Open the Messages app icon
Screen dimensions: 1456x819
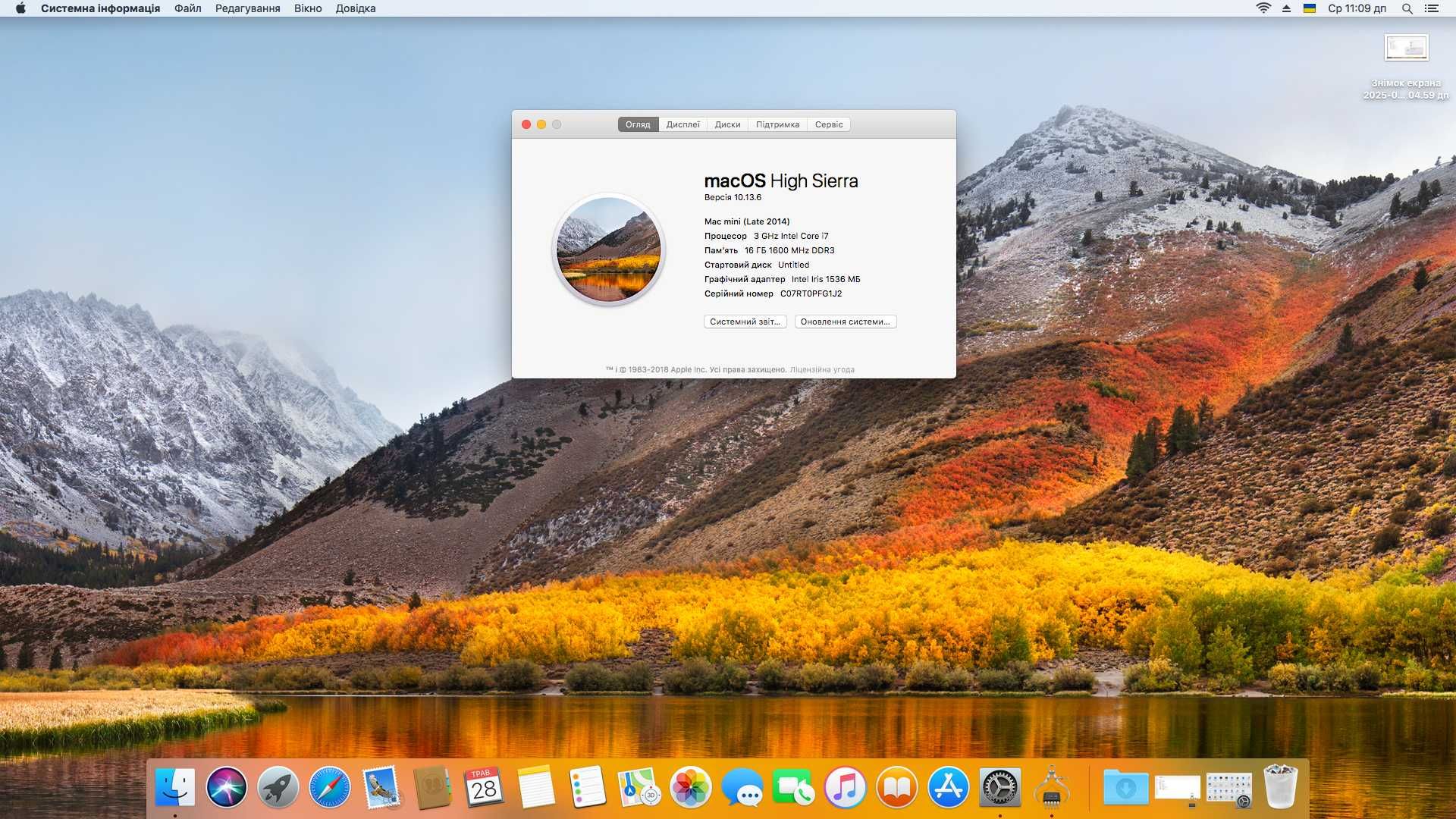(x=742, y=787)
